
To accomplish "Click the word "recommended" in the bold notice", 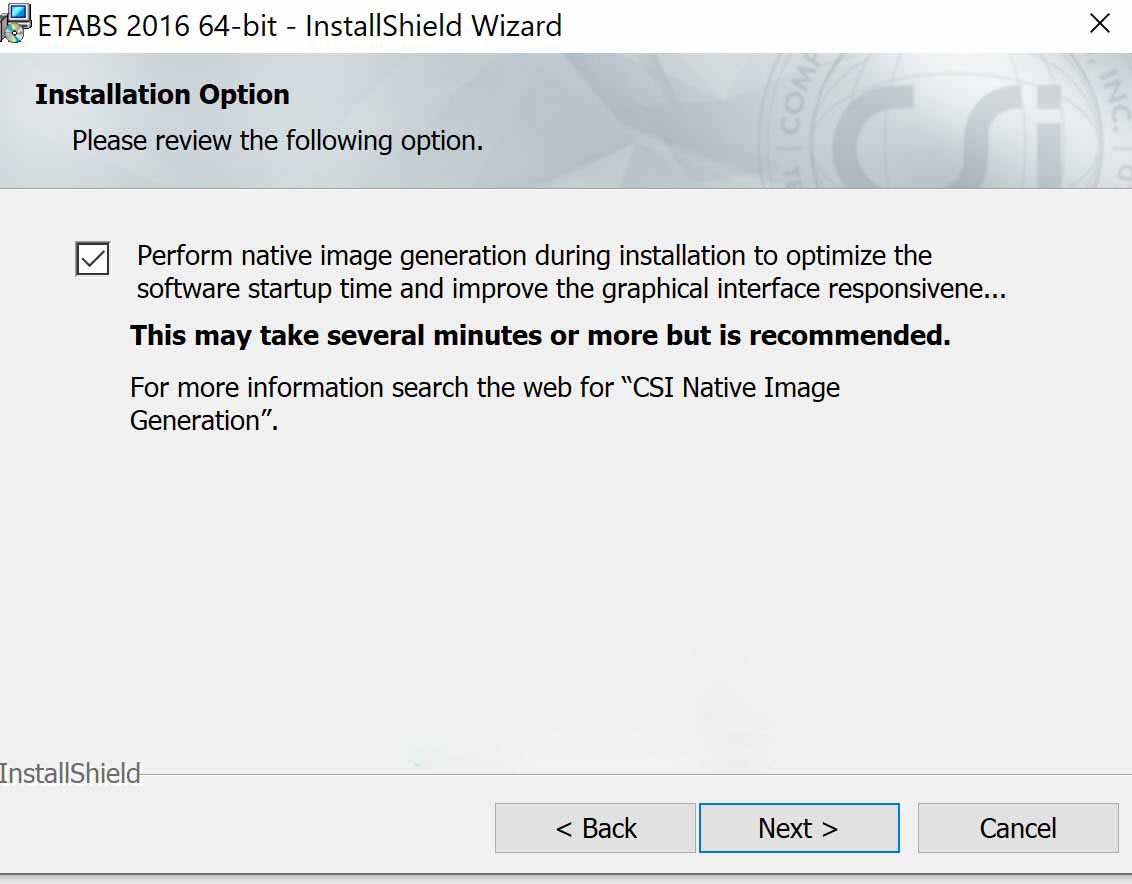I will pyautogui.click(x=848, y=336).
